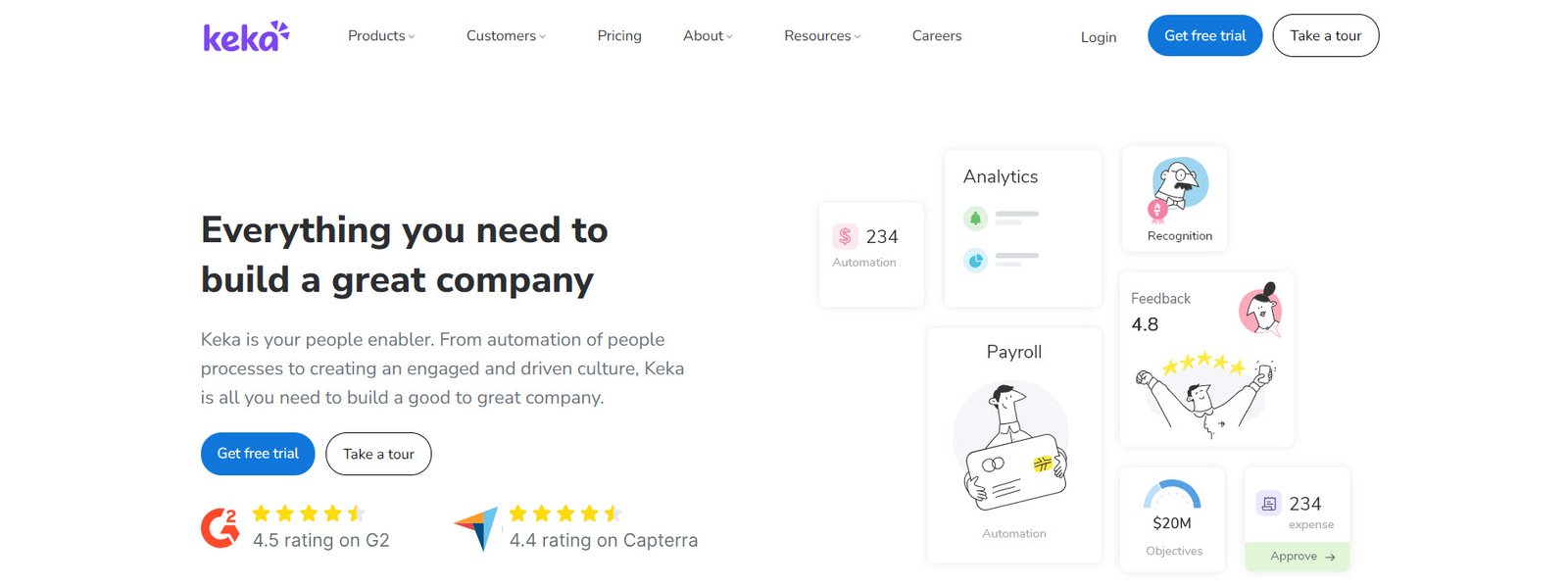Viewport: 1568px width, 587px height.
Task: Click the Recognition label
Action: click(x=1180, y=236)
